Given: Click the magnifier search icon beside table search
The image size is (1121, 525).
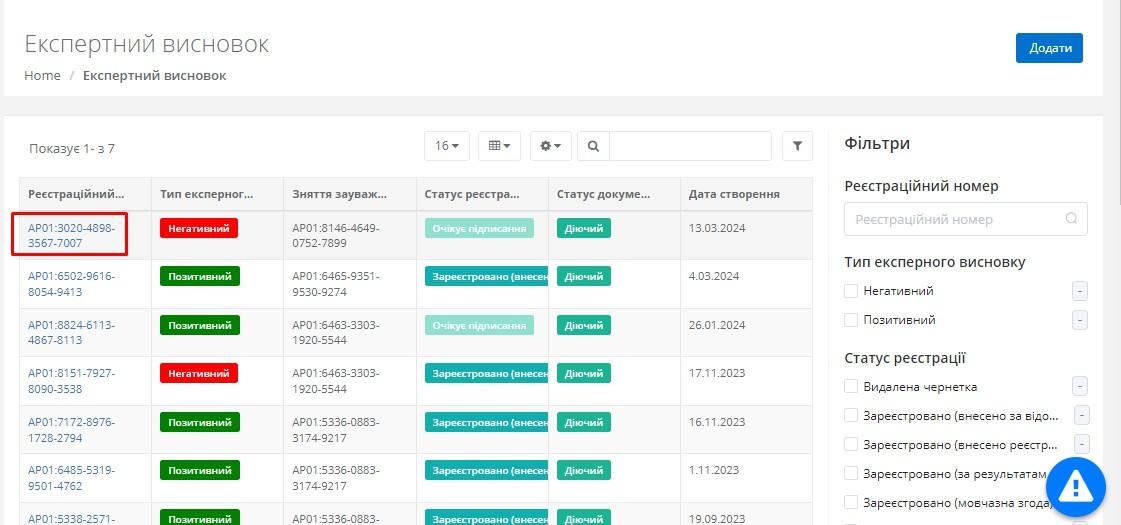Looking at the screenshot, I should click(x=593, y=146).
